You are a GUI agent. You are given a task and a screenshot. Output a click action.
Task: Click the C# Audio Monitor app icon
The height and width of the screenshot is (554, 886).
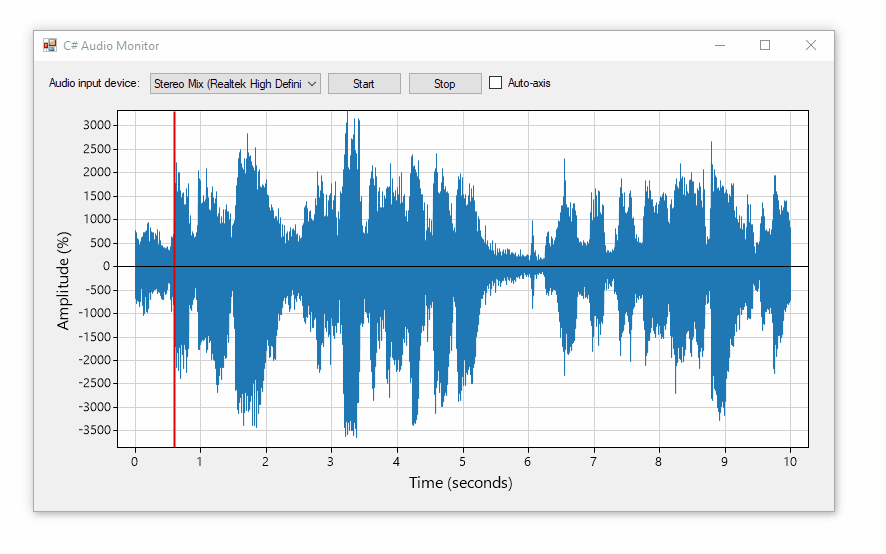tap(50, 45)
